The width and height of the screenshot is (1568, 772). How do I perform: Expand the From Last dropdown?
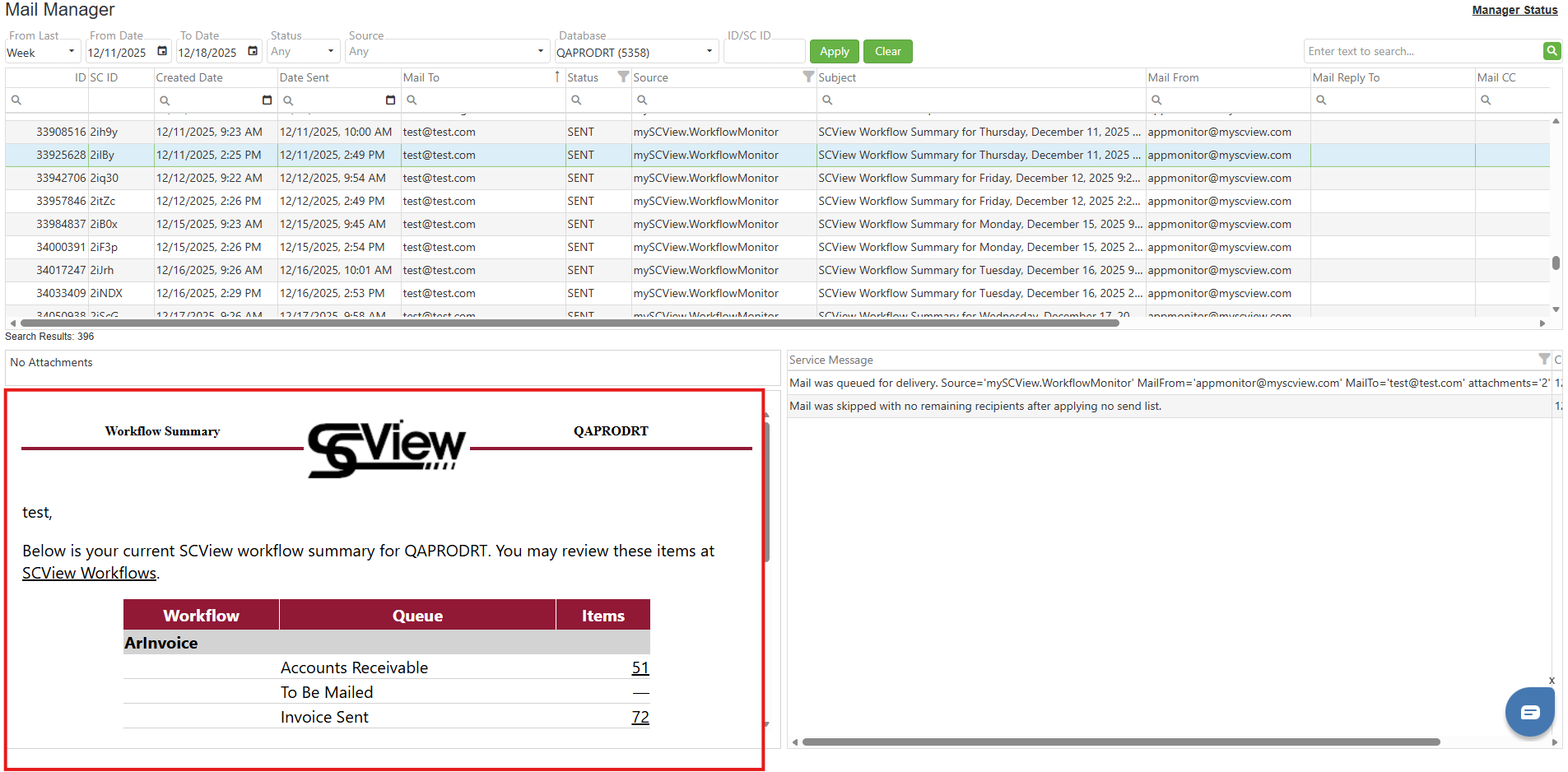72,51
